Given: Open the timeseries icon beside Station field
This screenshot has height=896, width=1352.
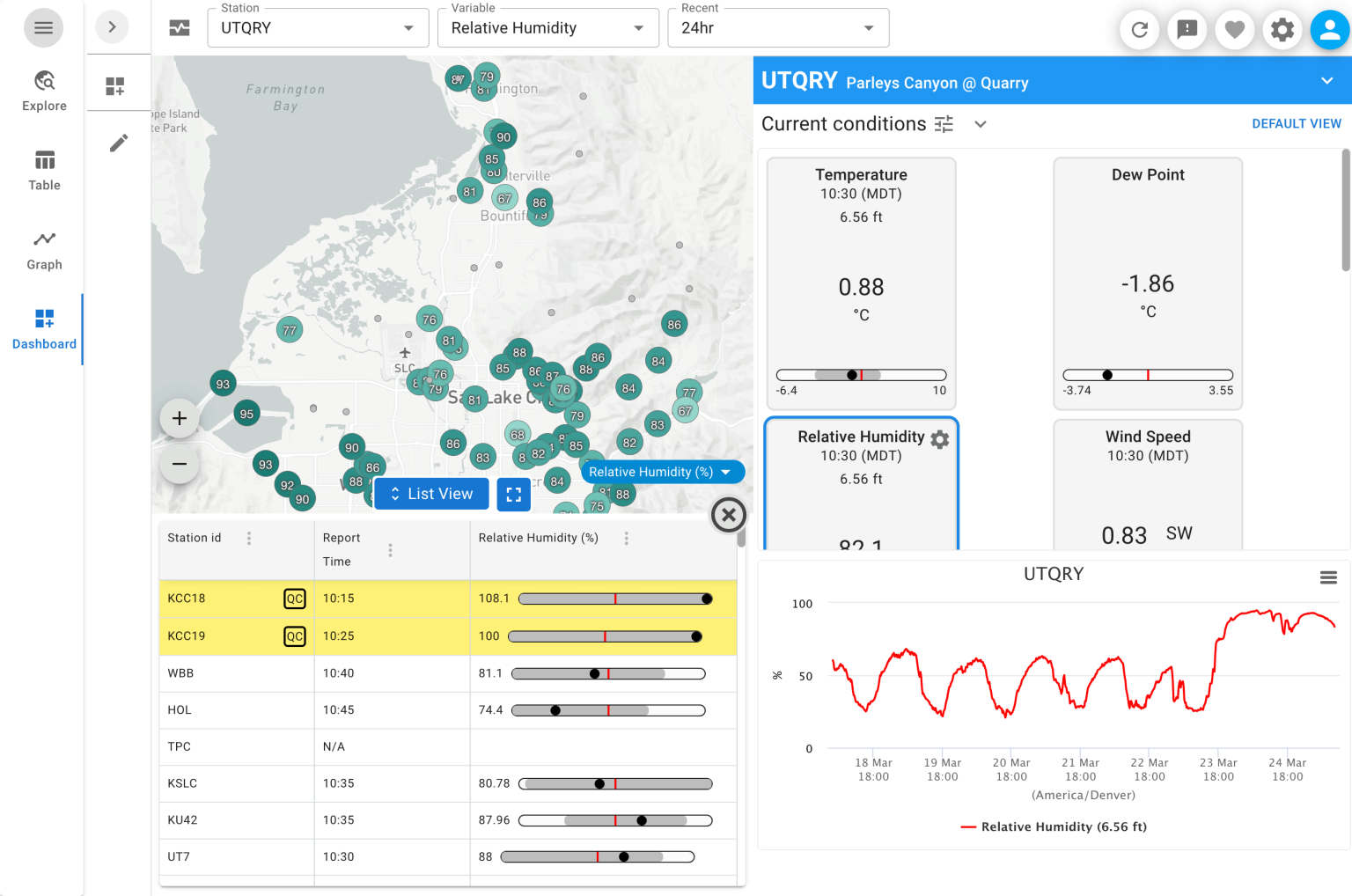Looking at the screenshot, I should pos(180,27).
